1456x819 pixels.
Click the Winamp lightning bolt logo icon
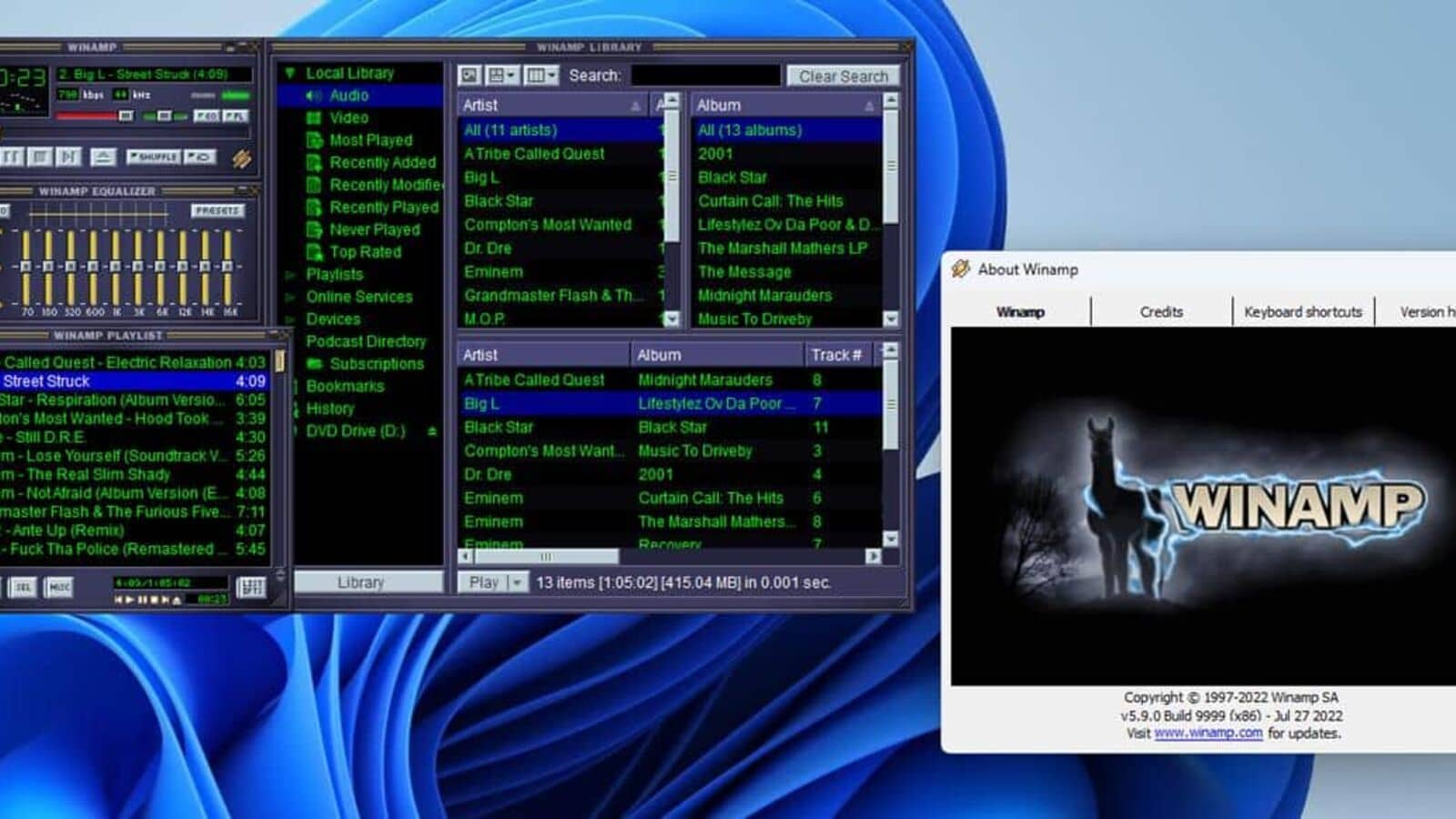pos(241,159)
